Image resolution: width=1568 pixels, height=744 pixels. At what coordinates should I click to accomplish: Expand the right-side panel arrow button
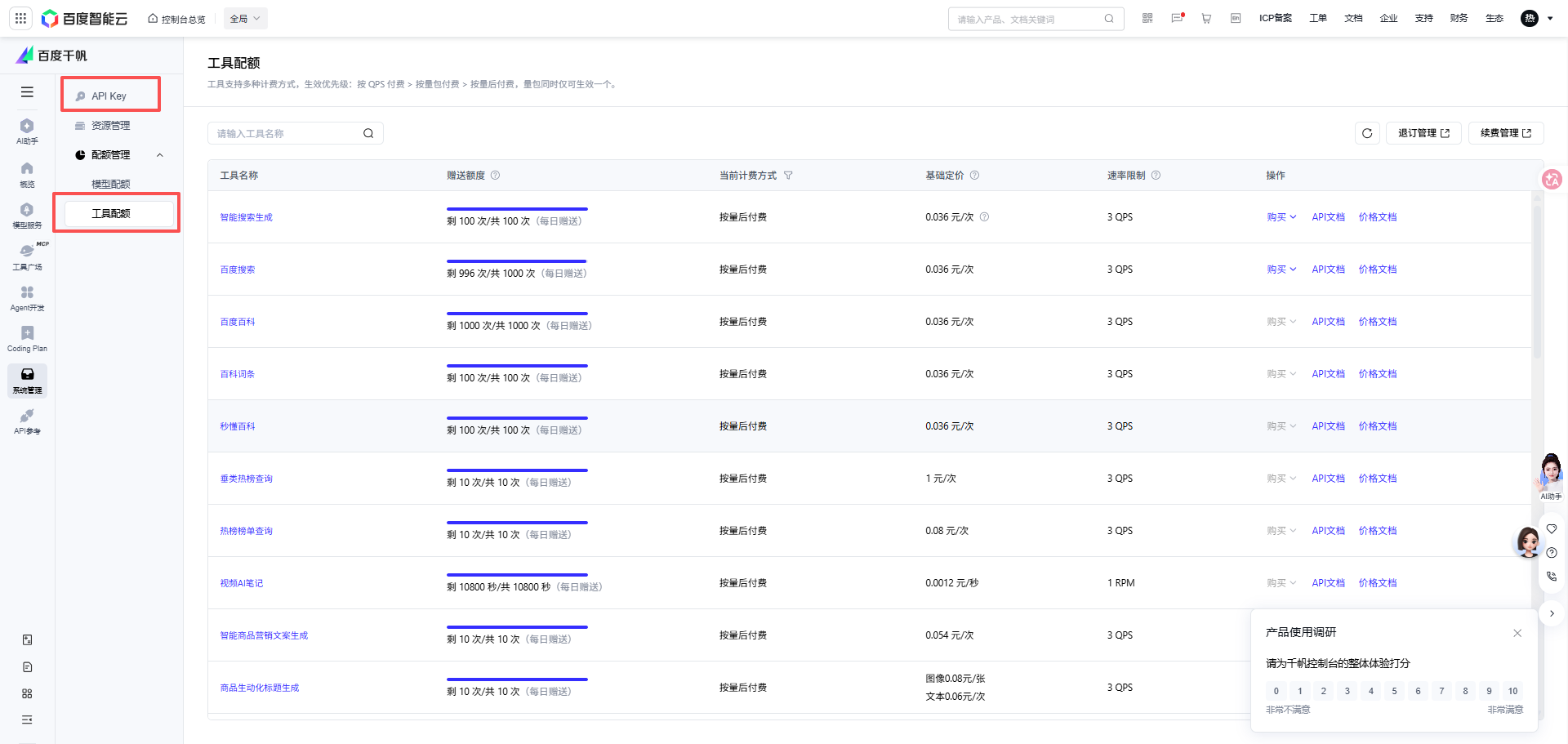[1552, 613]
